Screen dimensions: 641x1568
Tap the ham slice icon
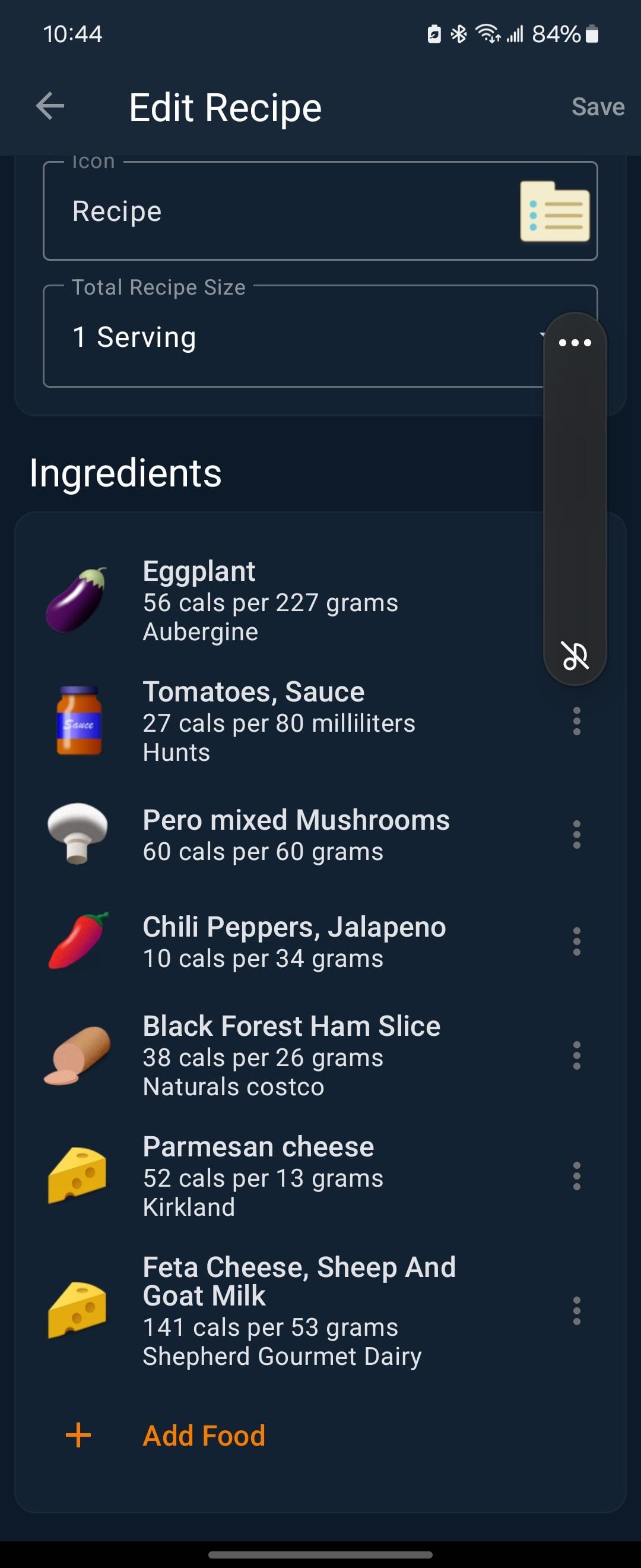pyautogui.click(x=77, y=1055)
